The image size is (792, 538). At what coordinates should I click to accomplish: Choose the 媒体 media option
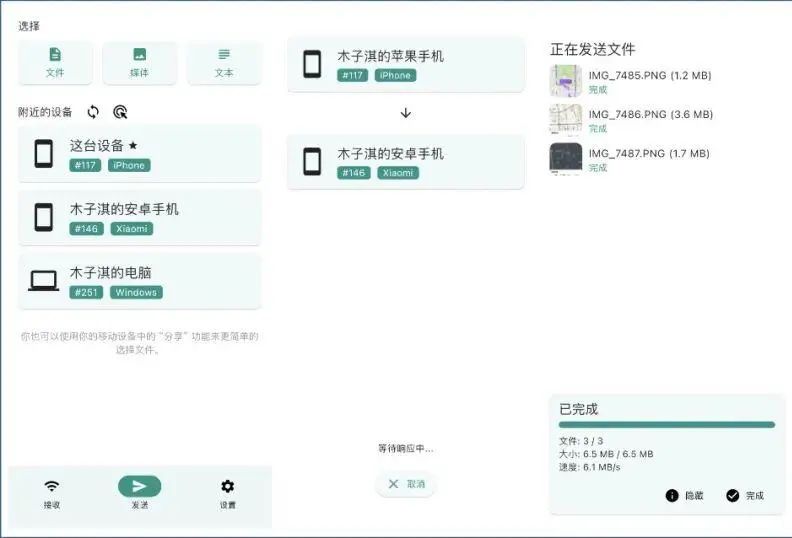(139, 63)
